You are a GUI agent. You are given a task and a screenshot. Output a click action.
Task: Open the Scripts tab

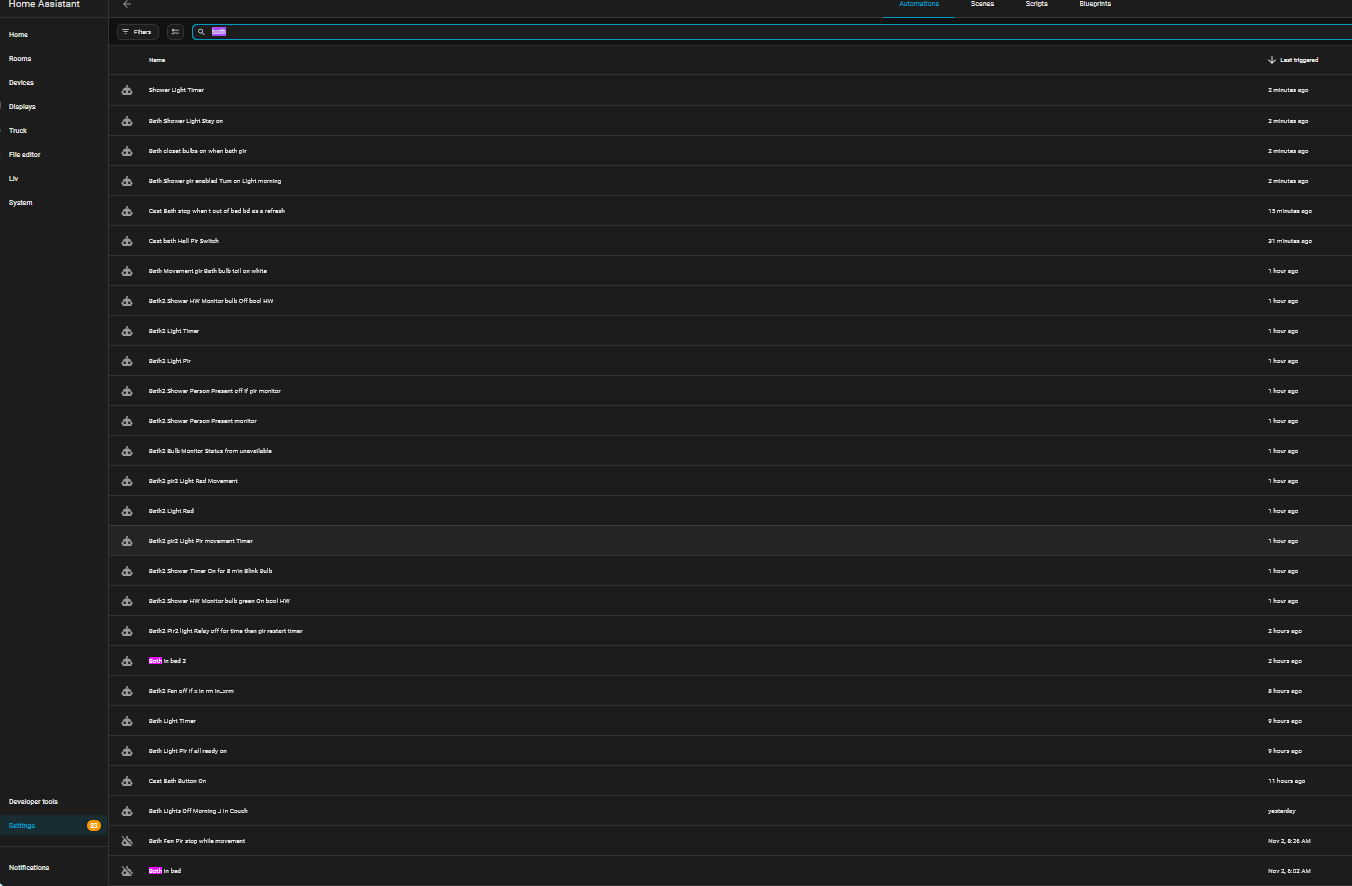1036,4
